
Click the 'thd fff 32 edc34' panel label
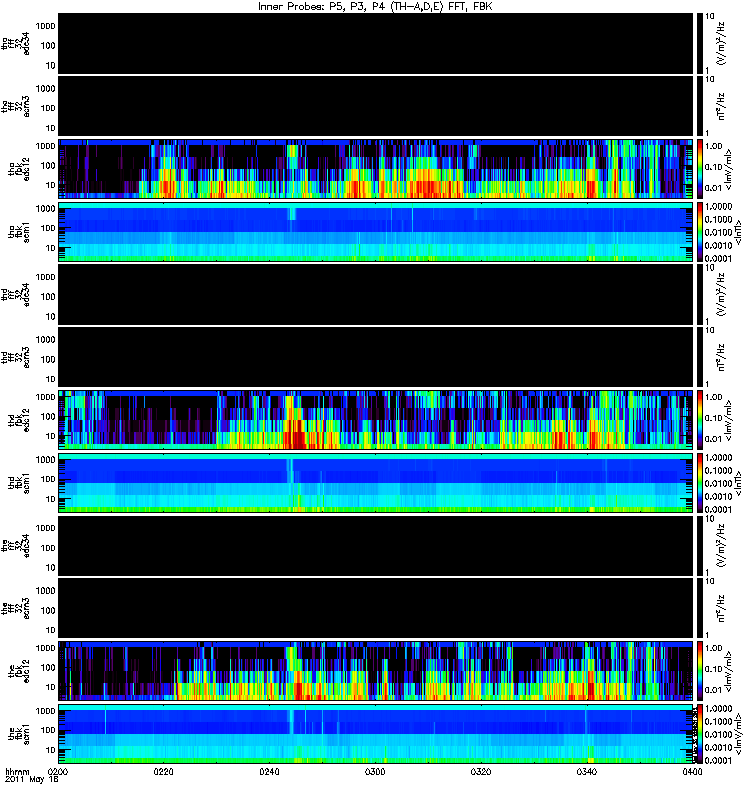tap(15, 294)
